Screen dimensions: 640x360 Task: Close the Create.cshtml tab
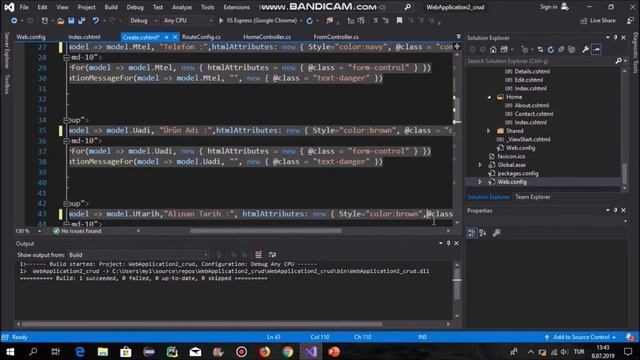[175, 37]
